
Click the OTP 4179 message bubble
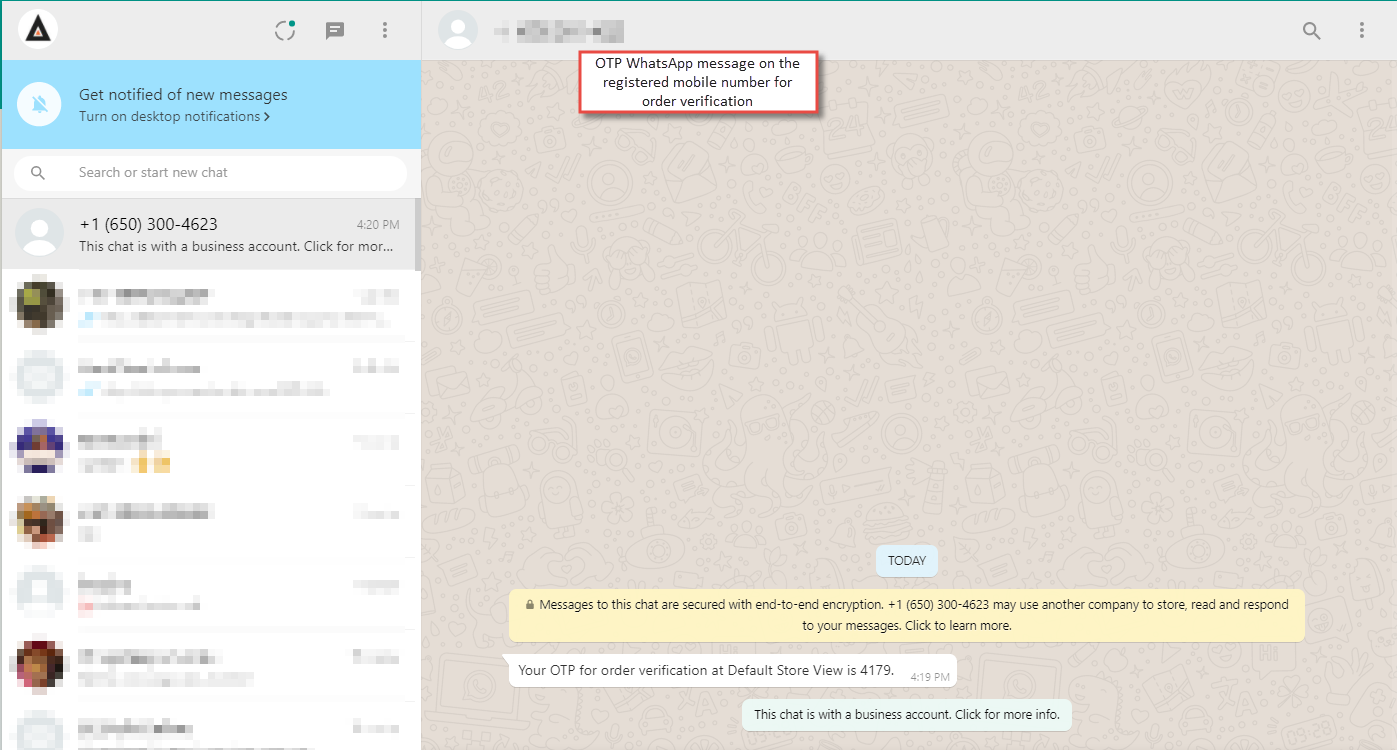coord(732,671)
